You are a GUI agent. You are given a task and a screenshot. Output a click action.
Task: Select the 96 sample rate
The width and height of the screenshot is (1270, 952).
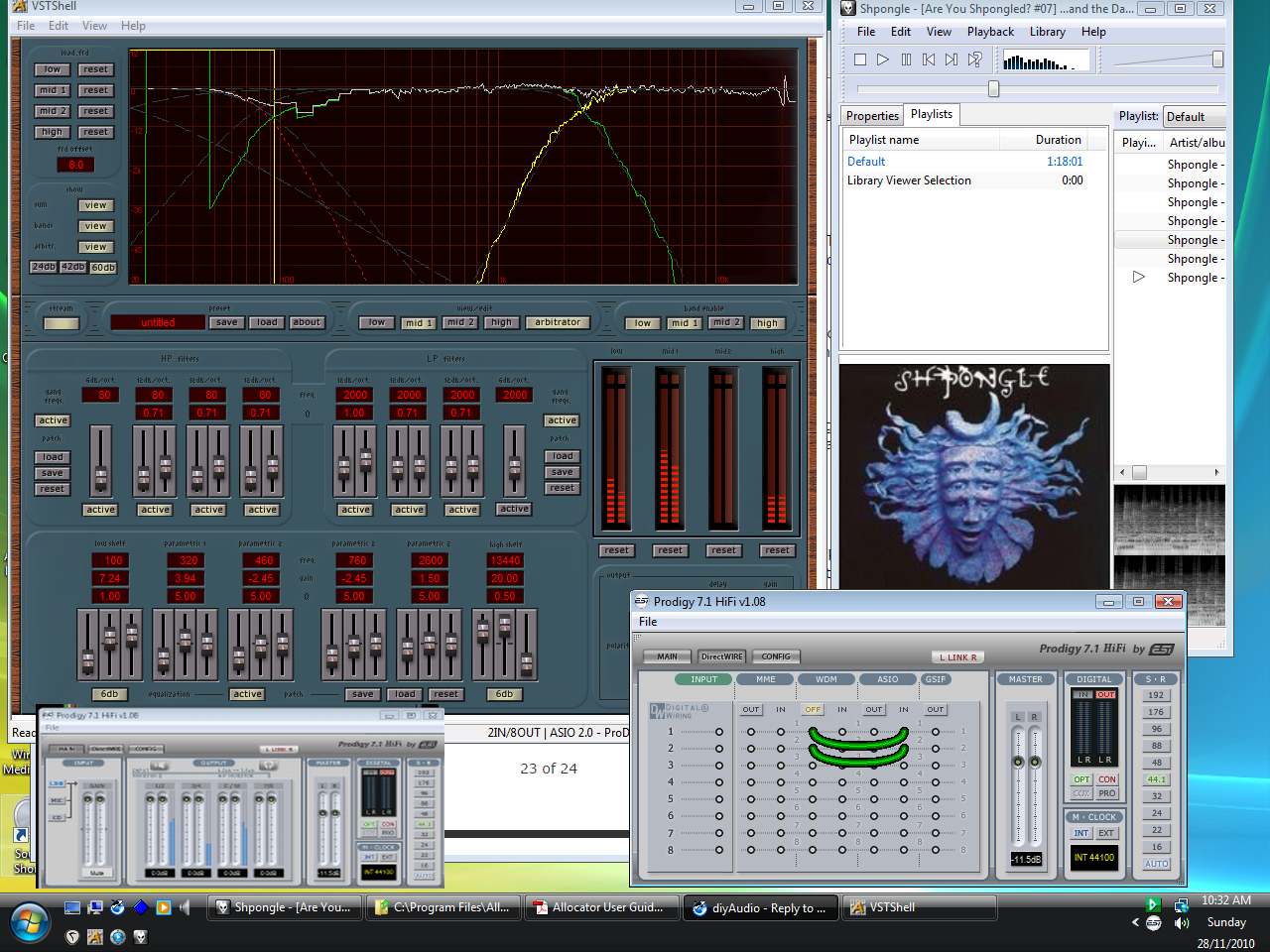pyautogui.click(x=1156, y=729)
